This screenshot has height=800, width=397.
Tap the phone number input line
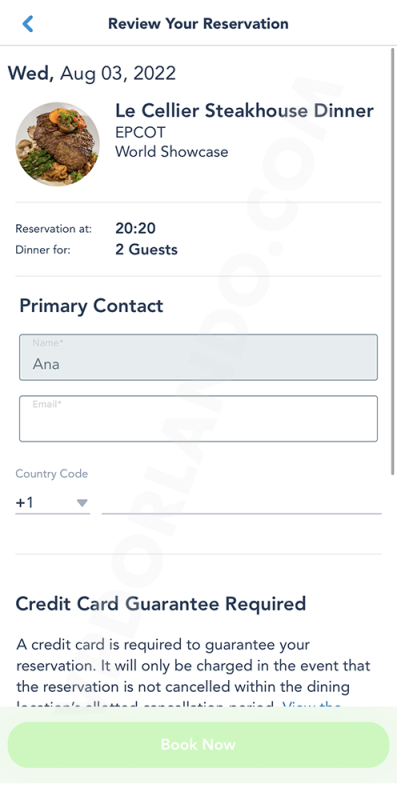241,503
